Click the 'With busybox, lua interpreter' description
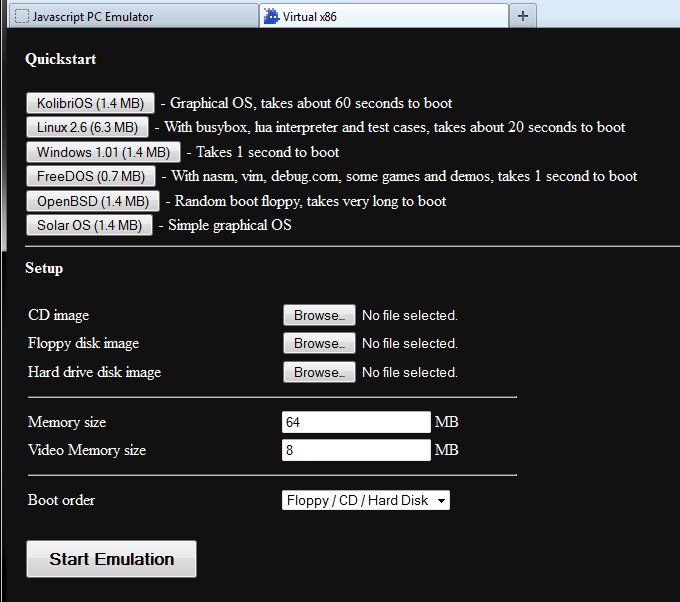Viewport: 680px width, 602px height. (395, 128)
